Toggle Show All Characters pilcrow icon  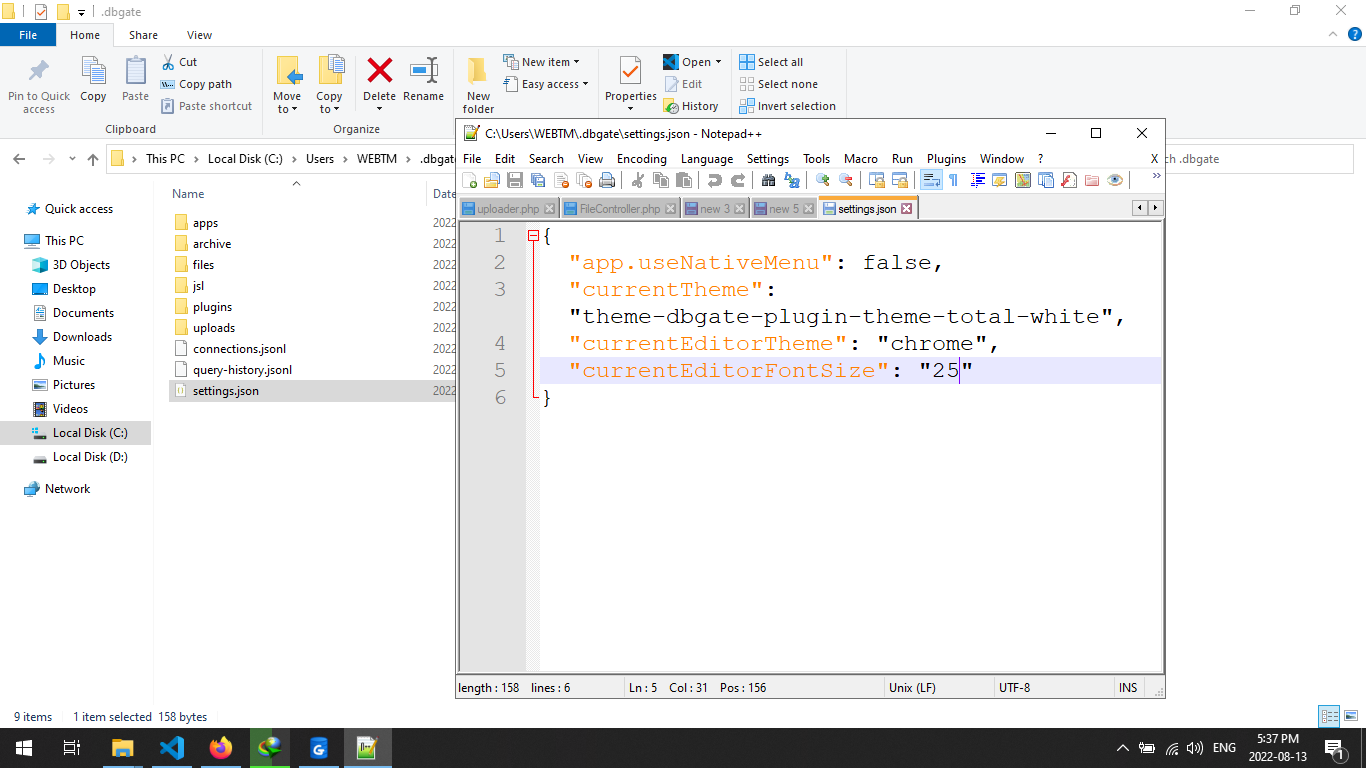click(x=953, y=180)
